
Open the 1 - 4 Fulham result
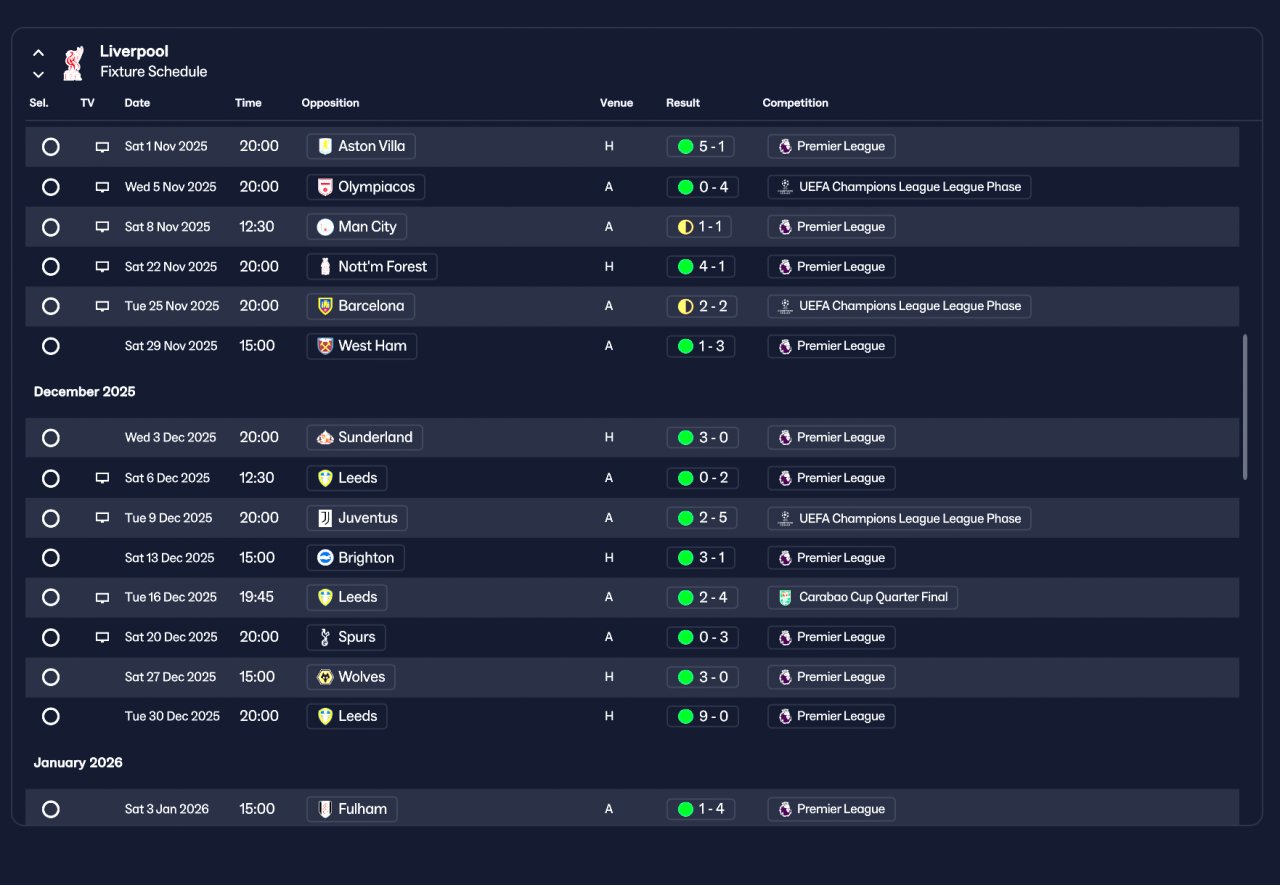click(x=701, y=809)
